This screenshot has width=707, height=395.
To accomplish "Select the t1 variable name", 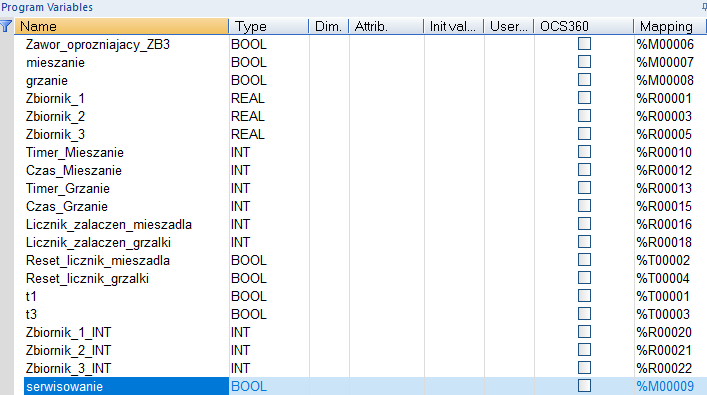I will pyautogui.click(x=31, y=297).
